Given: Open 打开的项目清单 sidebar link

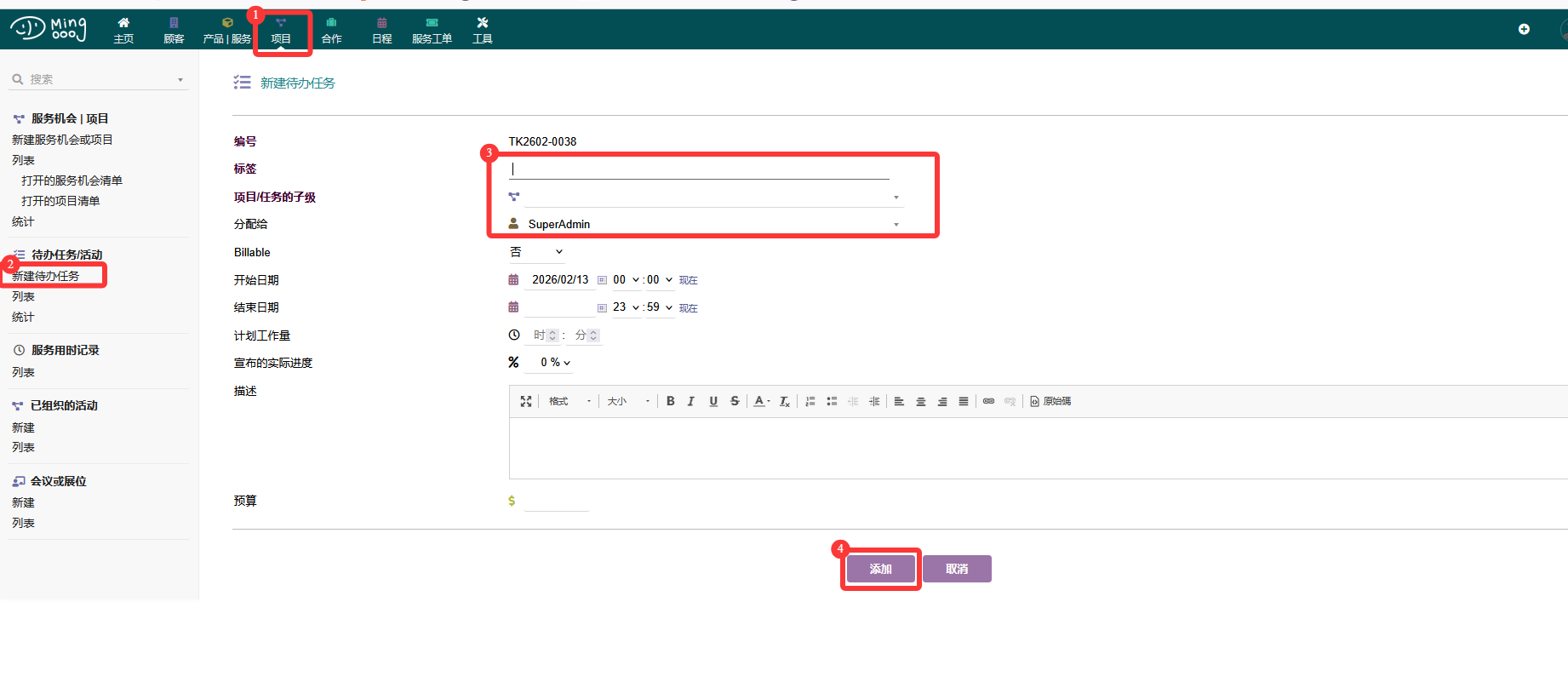Looking at the screenshot, I should (x=60, y=201).
